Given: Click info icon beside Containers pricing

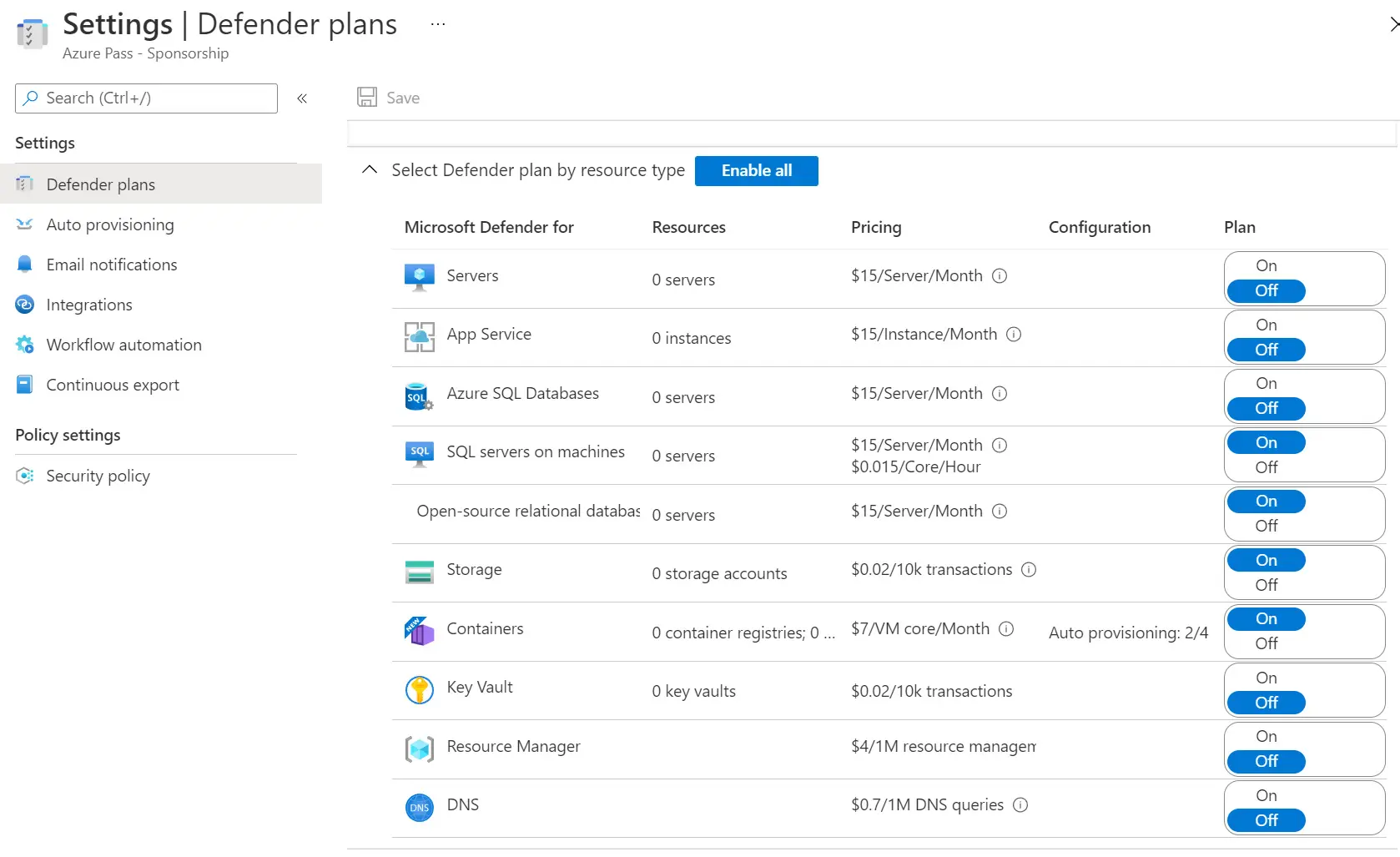Looking at the screenshot, I should click(1006, 628).
